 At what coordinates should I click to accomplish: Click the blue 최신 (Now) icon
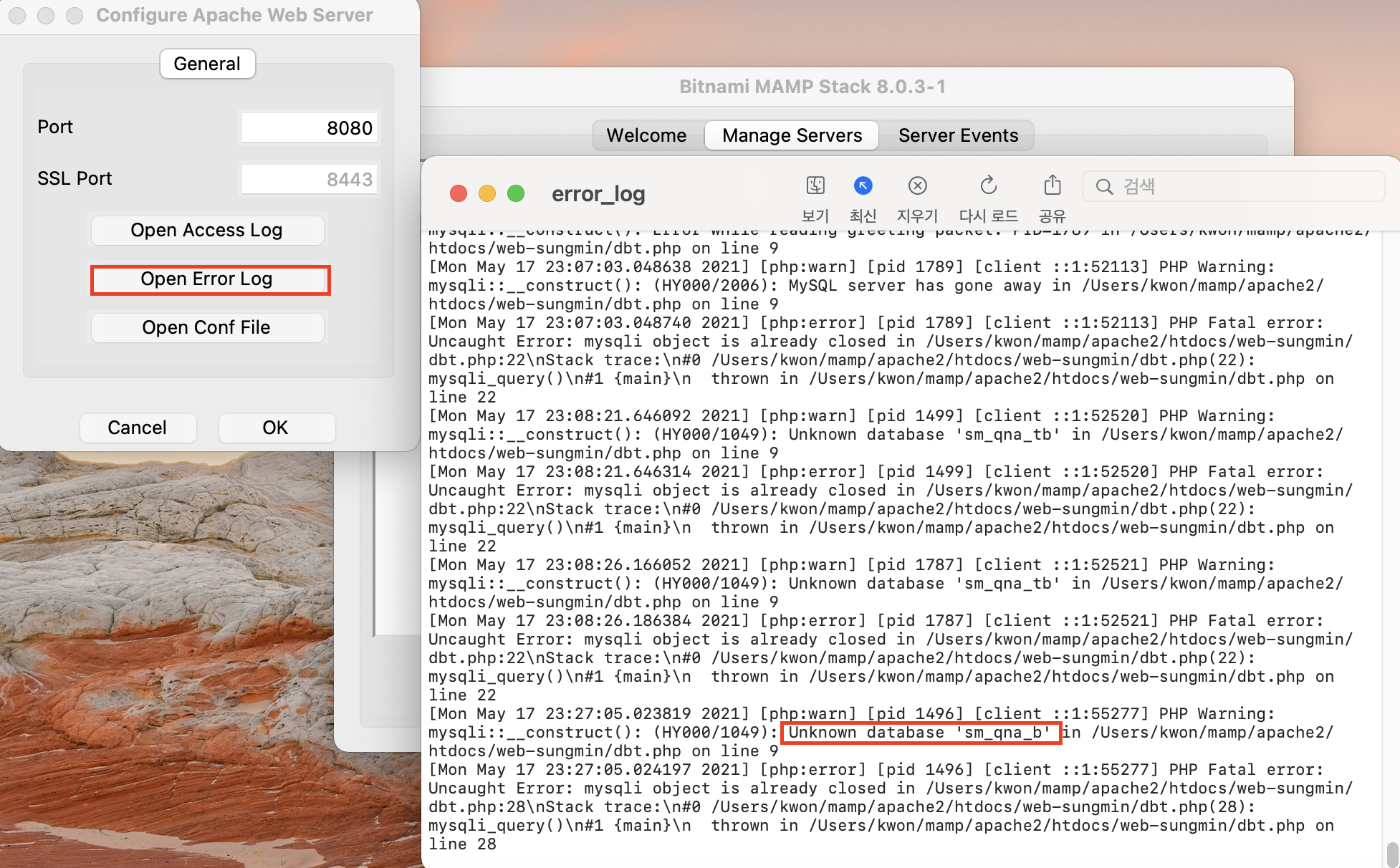click(x=863, y=186)
